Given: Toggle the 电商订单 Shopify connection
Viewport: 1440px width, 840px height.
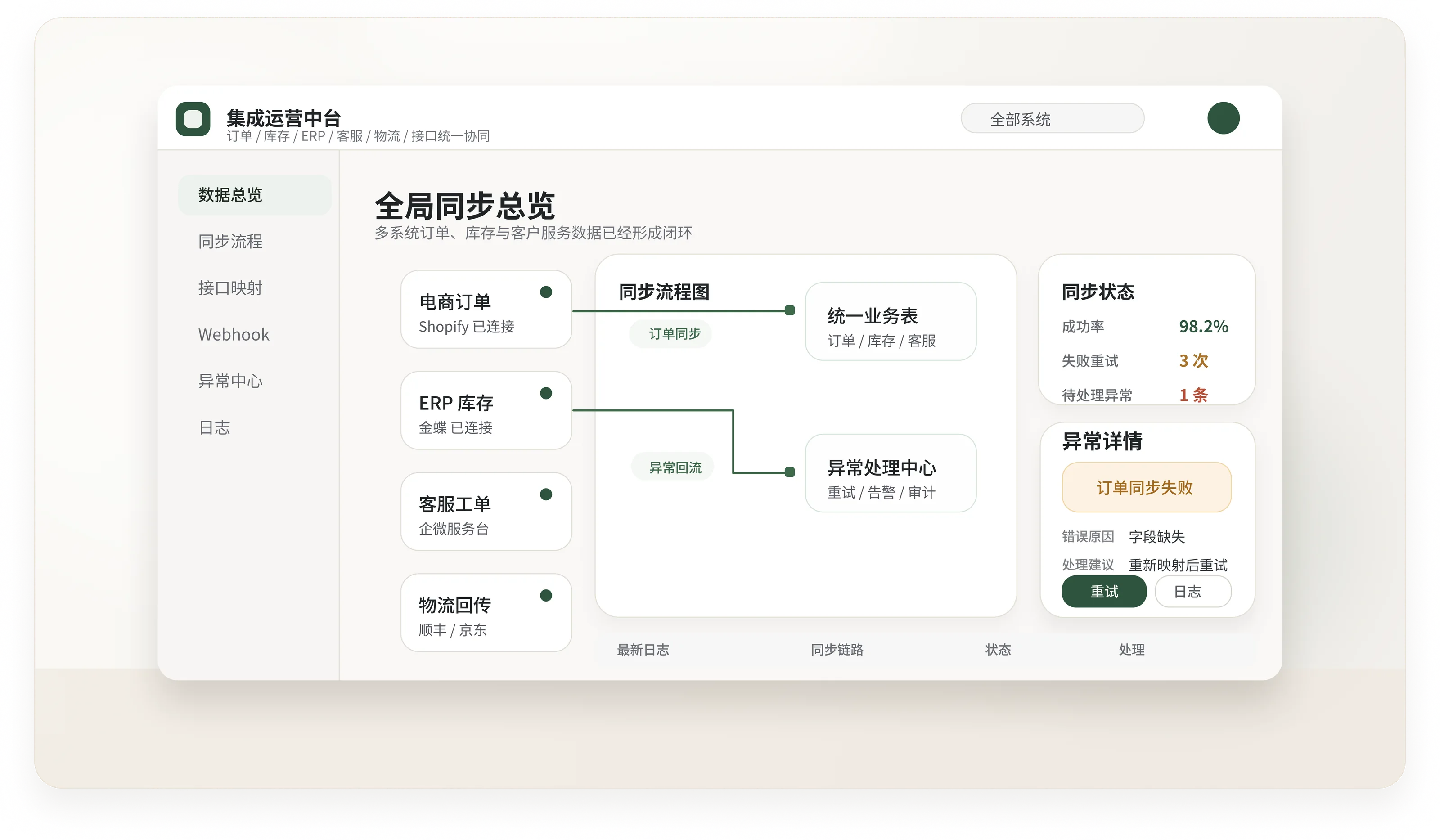Looking at the screenshot, I should (x=466, y=328).
